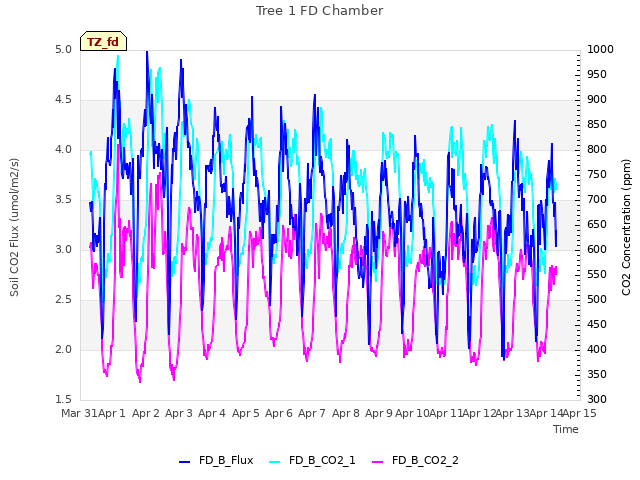Click the TZ_fd annotation label

(x=103, y=41)
